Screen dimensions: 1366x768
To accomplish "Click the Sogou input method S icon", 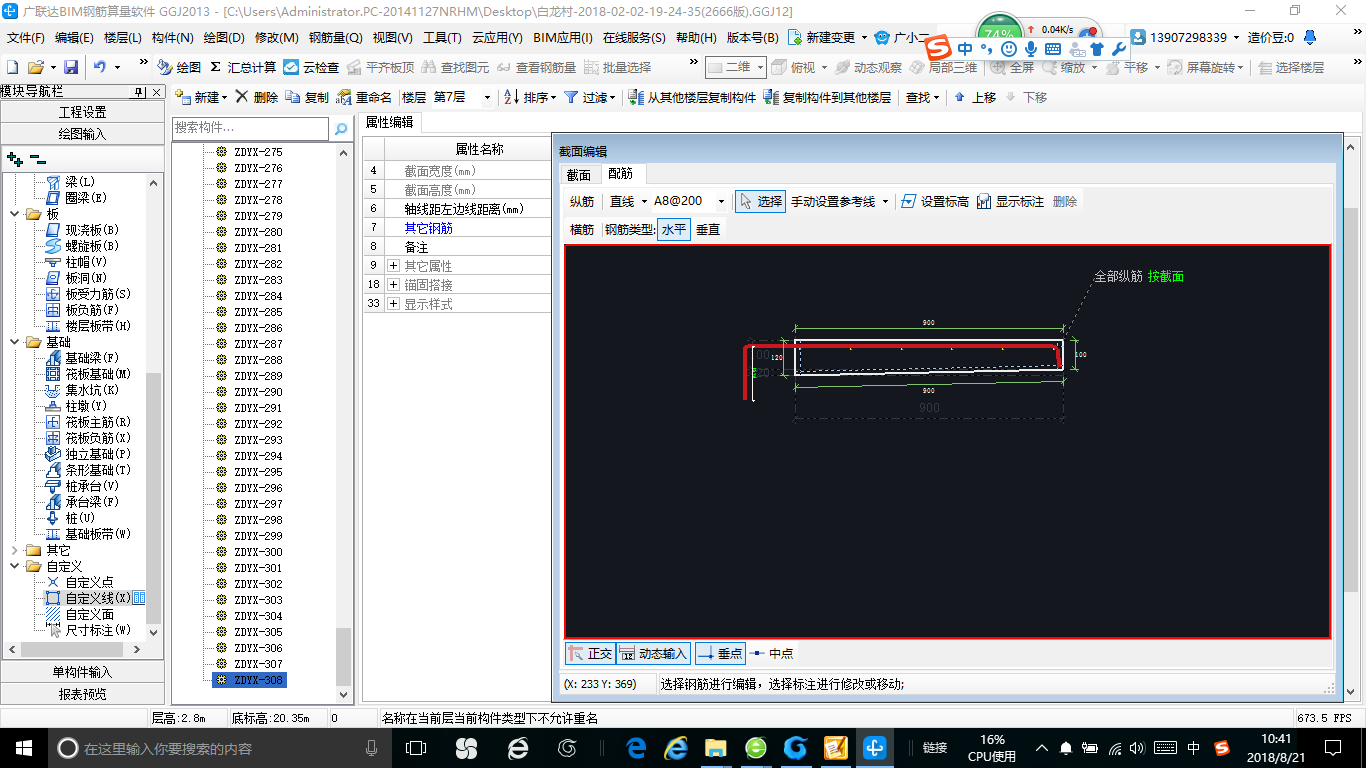I will coord(938,47).
